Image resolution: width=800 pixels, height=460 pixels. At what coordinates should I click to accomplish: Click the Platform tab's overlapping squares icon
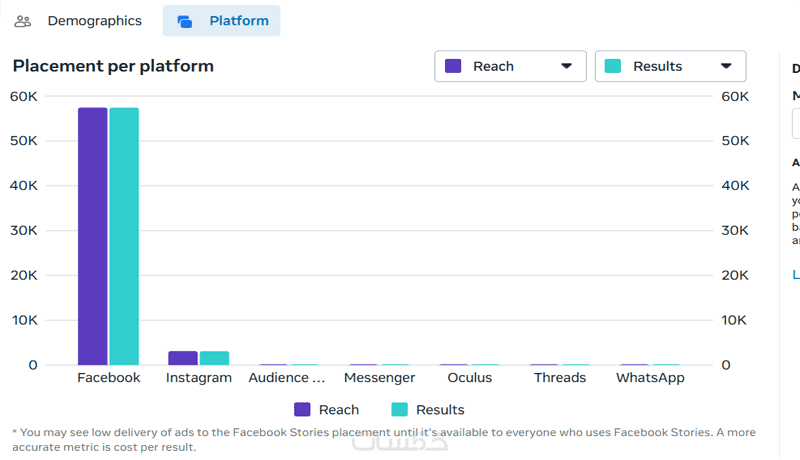point(185,21)
